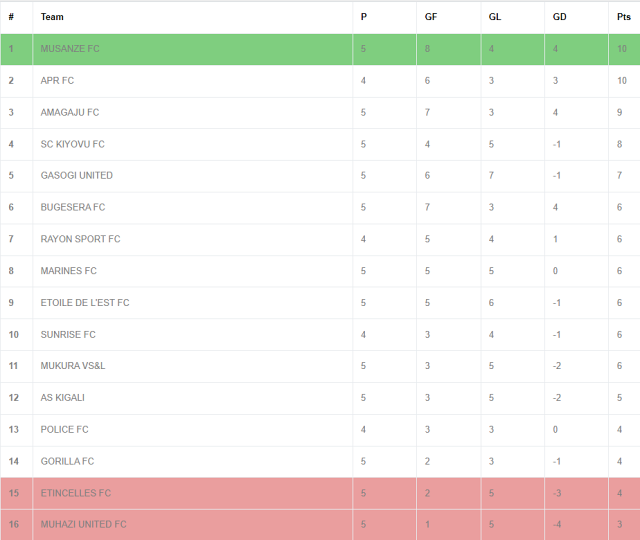The width and height of the screenshot is (640, 540).
Task: Click the MUHAZI UNITED FC team name
Action: pyautogui.click(x=83, y=525)
